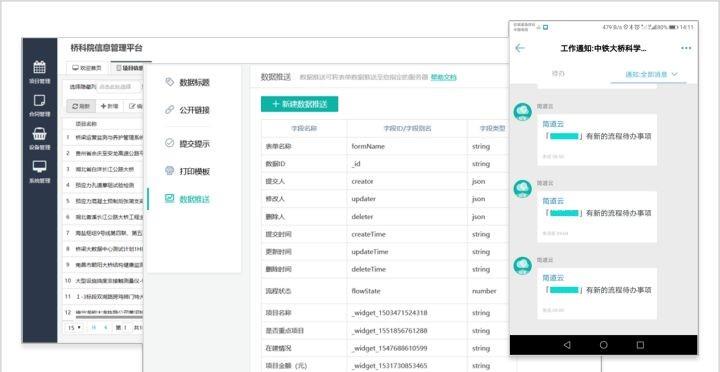Click the _widget_1503471524318 cell
This screenshot has width=720, height=372.
(x=407, y=313)
